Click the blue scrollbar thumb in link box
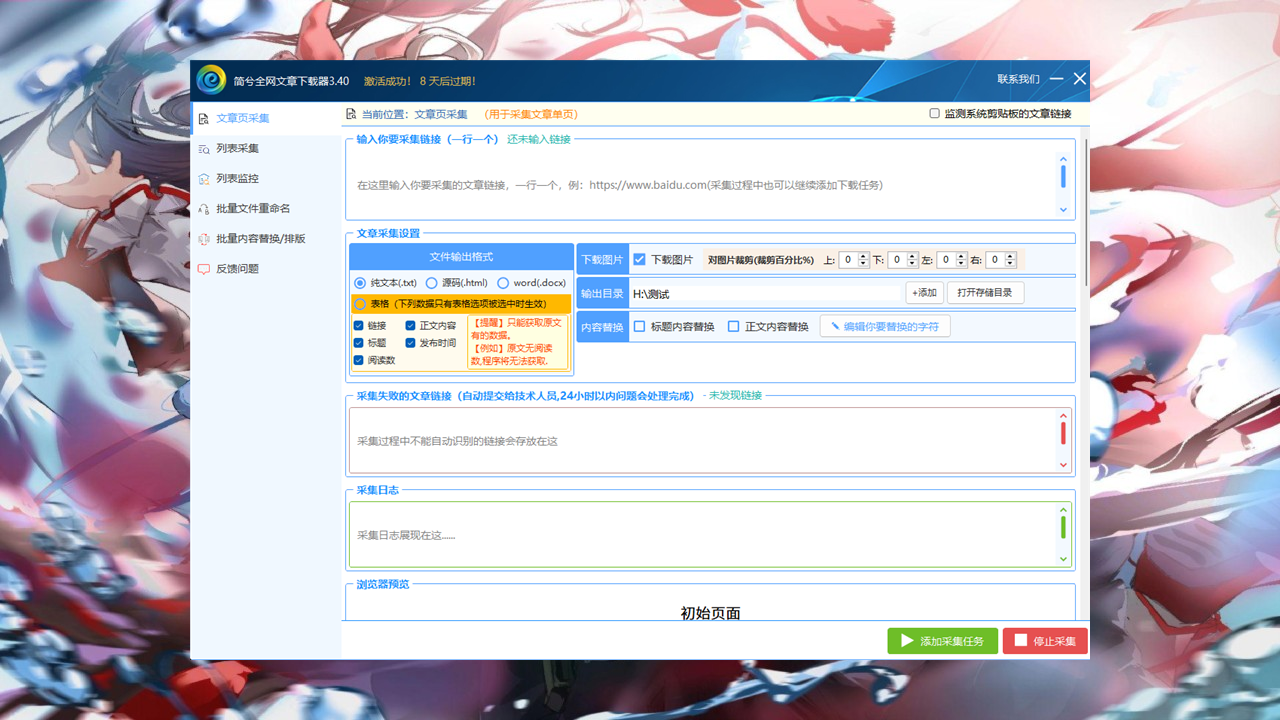Image resolution: width=1280 pixels, height=720 pixels. [x=1063, y=177]
